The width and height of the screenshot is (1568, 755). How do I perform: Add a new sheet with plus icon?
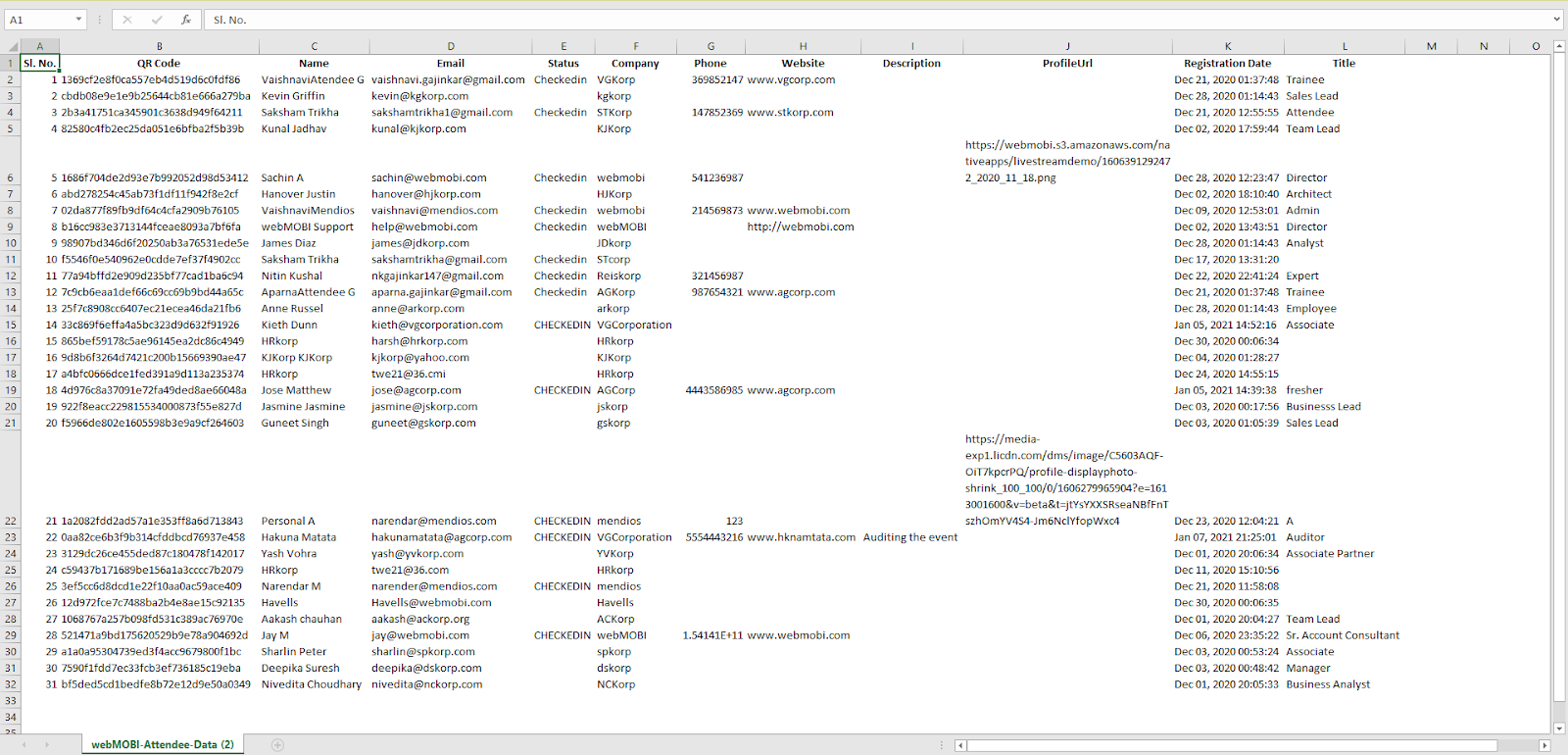277,745
